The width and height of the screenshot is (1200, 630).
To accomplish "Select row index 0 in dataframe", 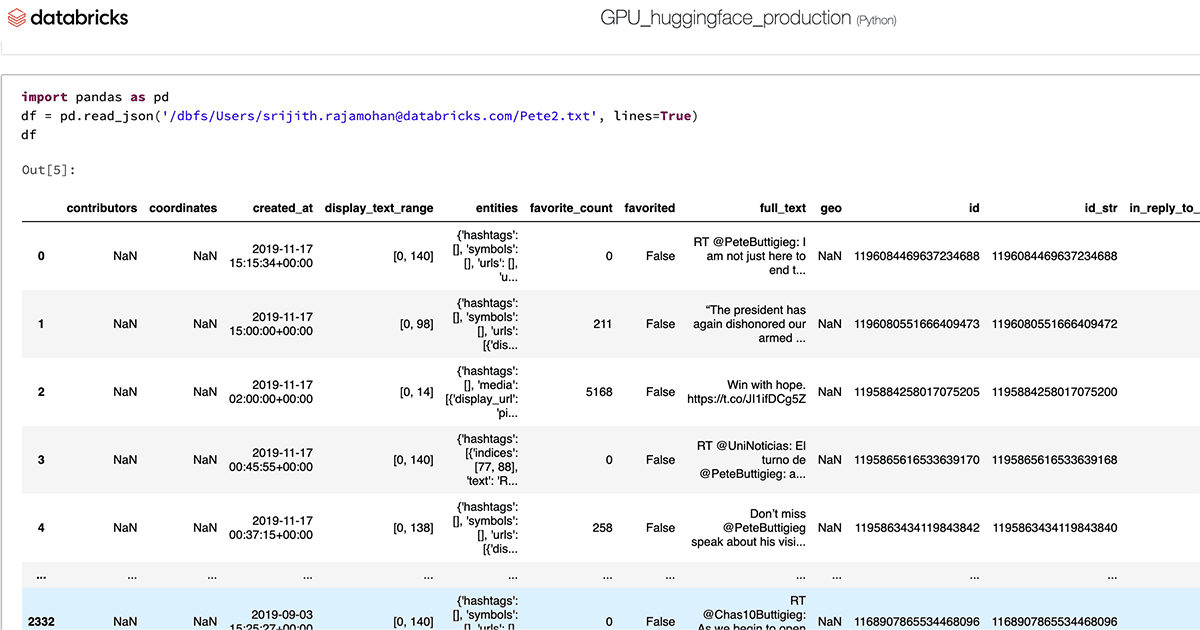I will (x=41, y=256).
